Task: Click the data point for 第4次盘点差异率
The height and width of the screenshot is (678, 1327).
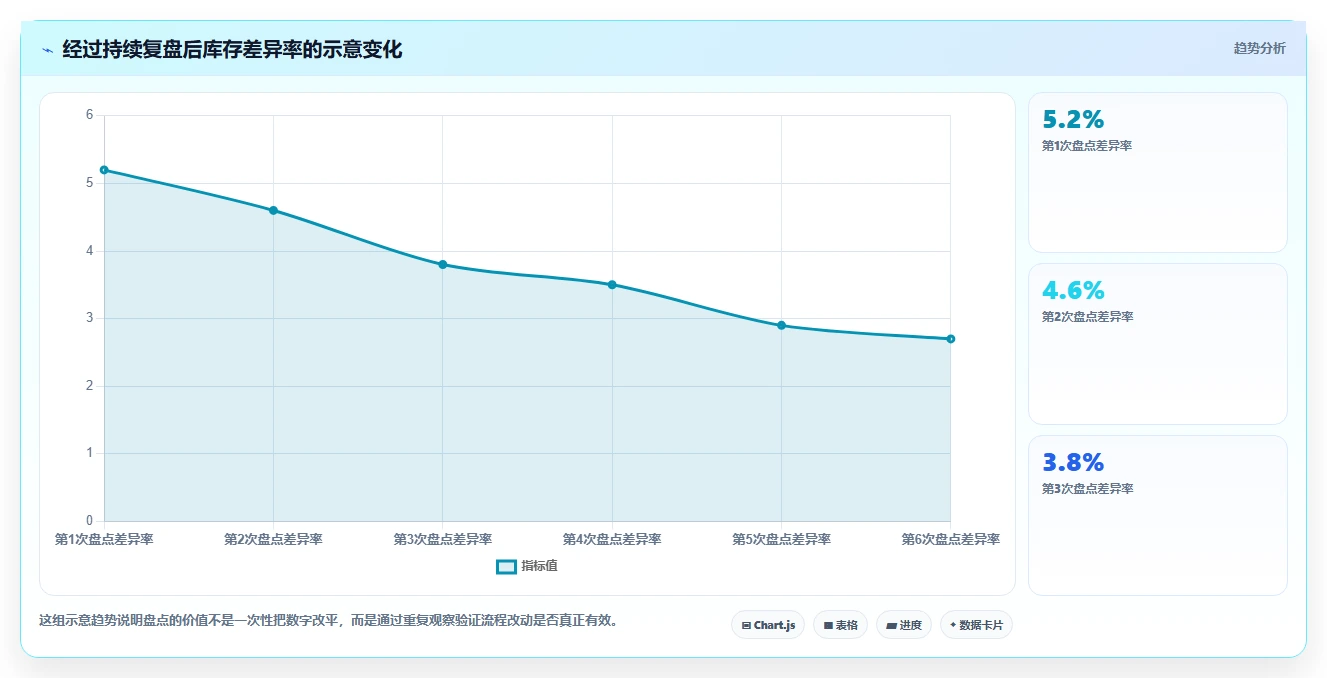Action: coord(612,285)
